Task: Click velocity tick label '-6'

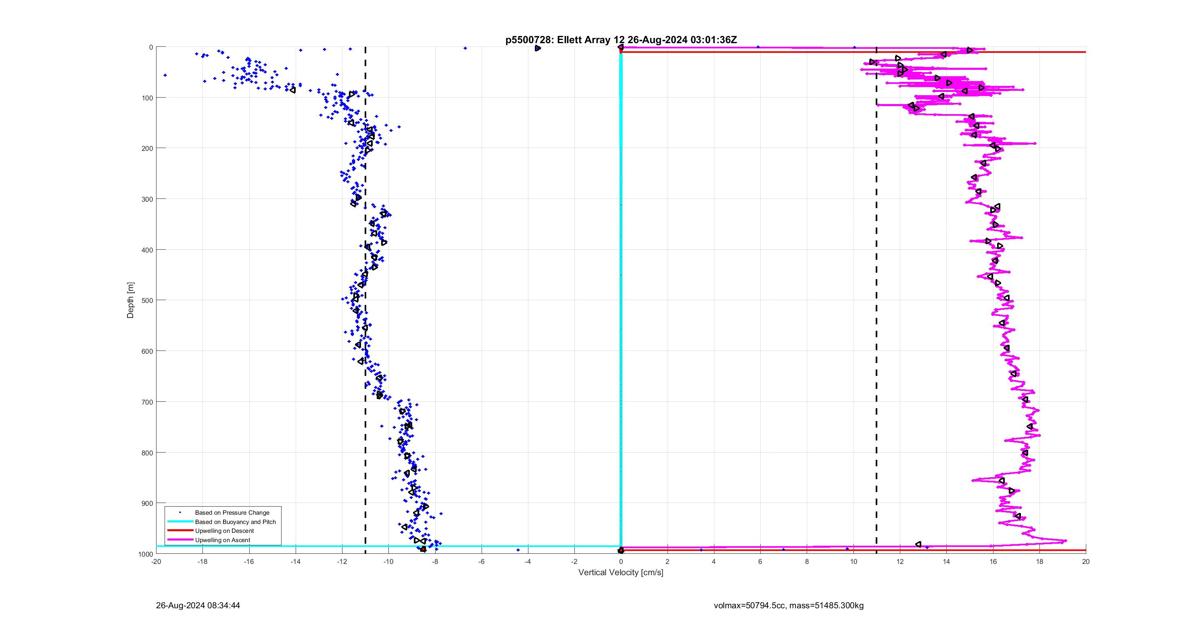Action: tap(481, 562)
